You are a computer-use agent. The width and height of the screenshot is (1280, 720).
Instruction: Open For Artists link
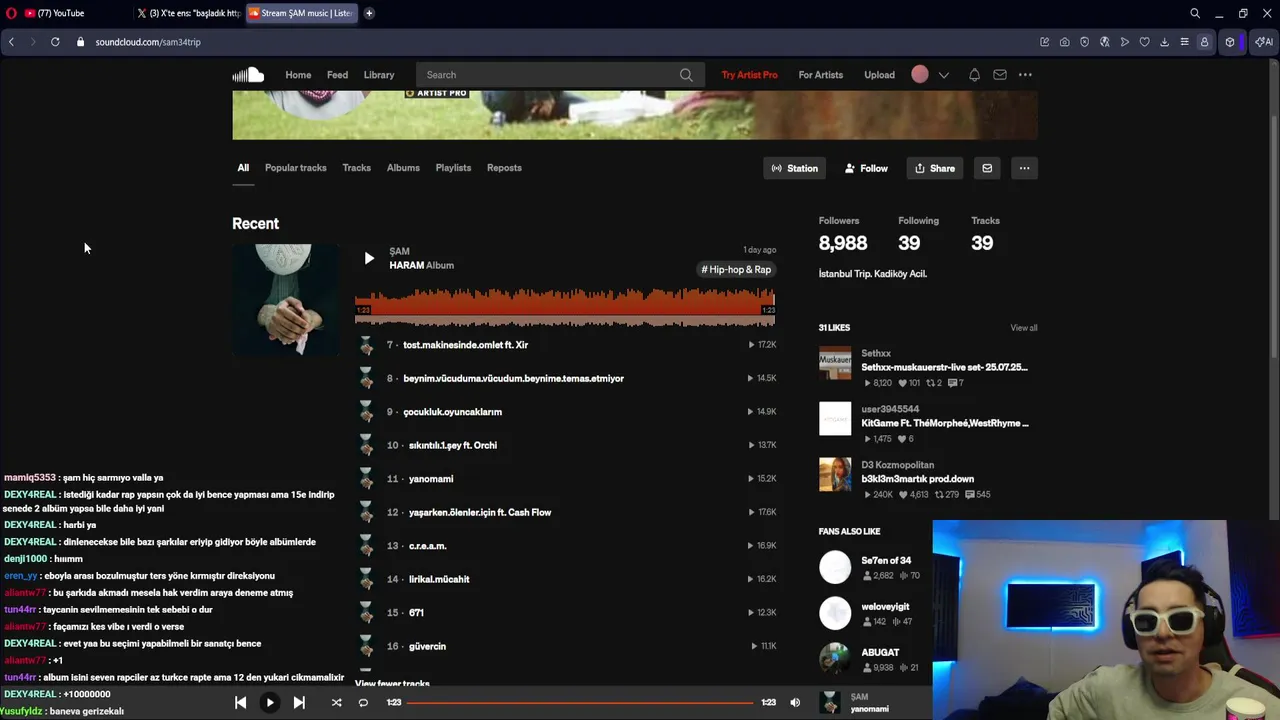pos(820,75)
